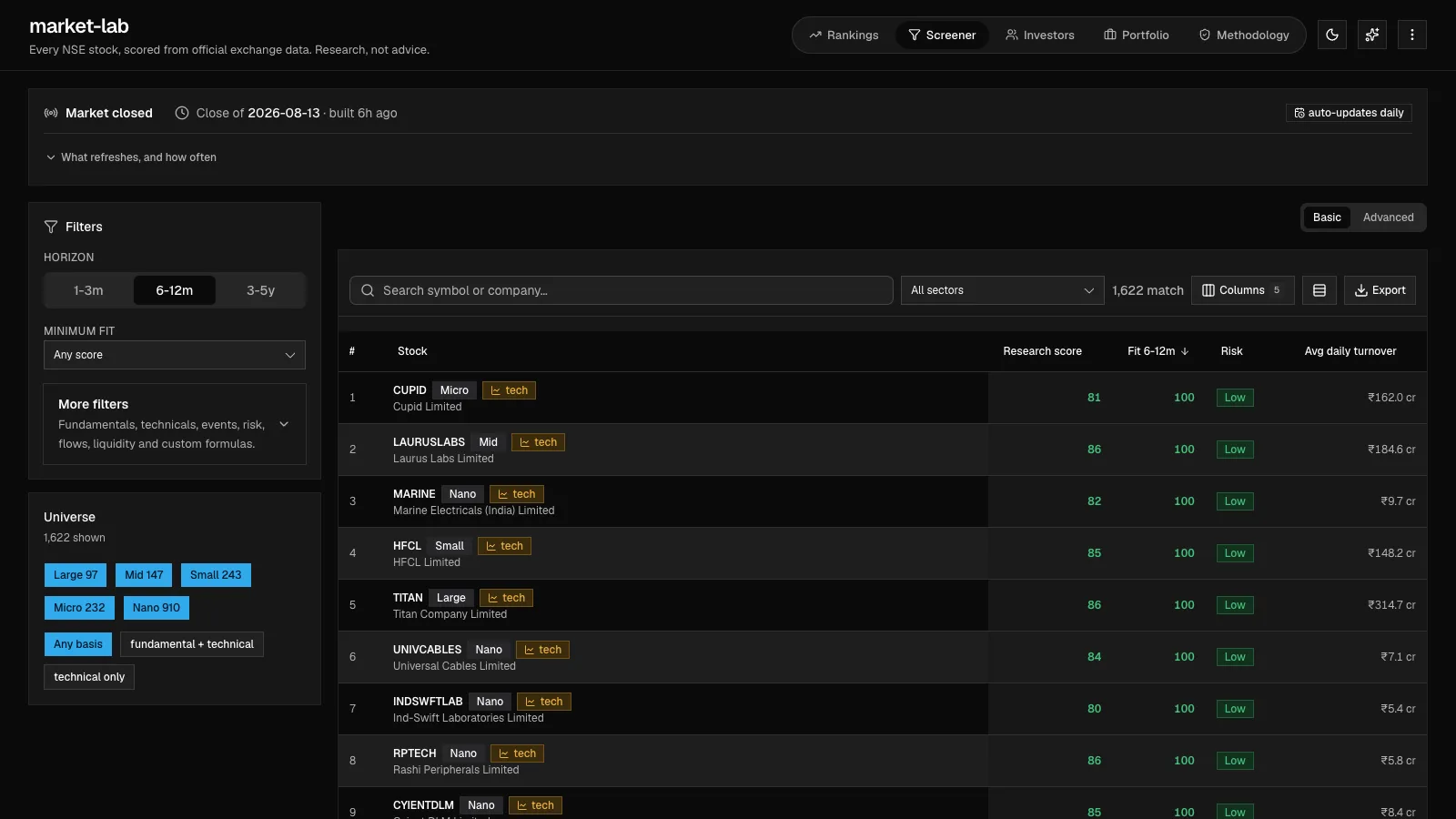The width and height of the screenshot is (1456, 819).
Task: Click the filter funnel icon beside Filters
Action: (51, 227)
